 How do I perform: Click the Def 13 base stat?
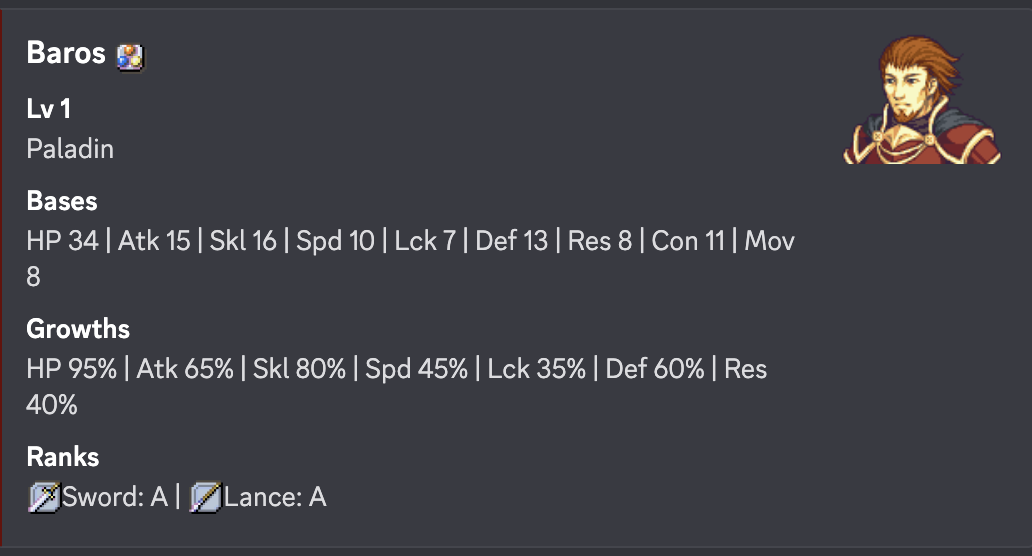tap(512, 241)
